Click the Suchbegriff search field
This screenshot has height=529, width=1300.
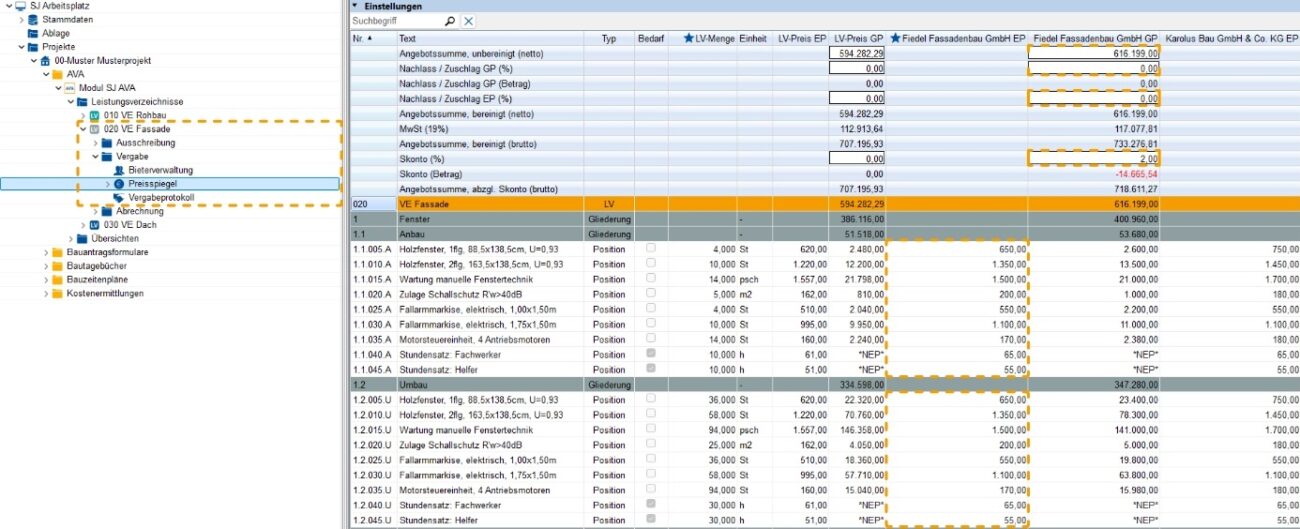(x=396, y=21)
